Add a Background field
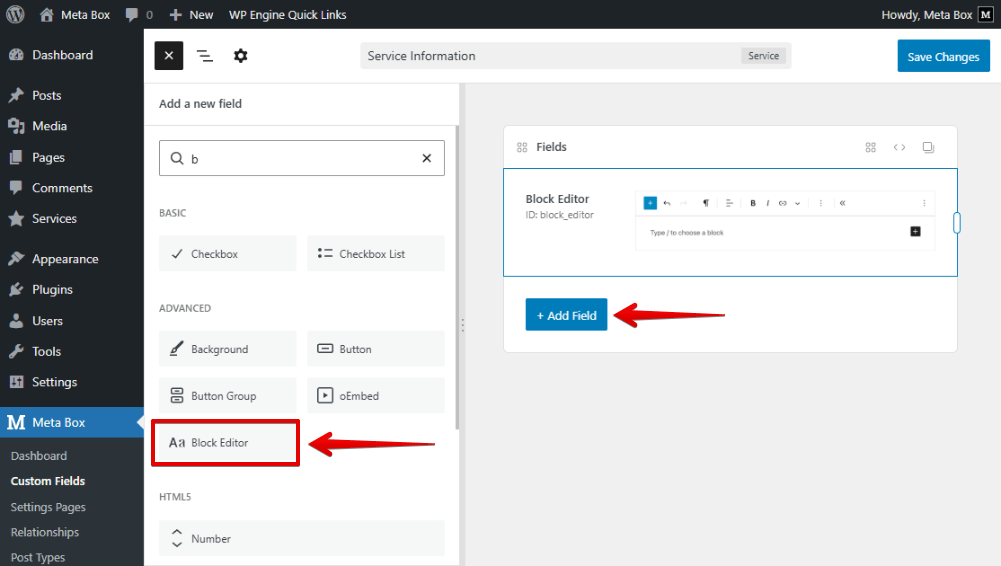This screenshot has width=1001, height=566. pos(228,348)
